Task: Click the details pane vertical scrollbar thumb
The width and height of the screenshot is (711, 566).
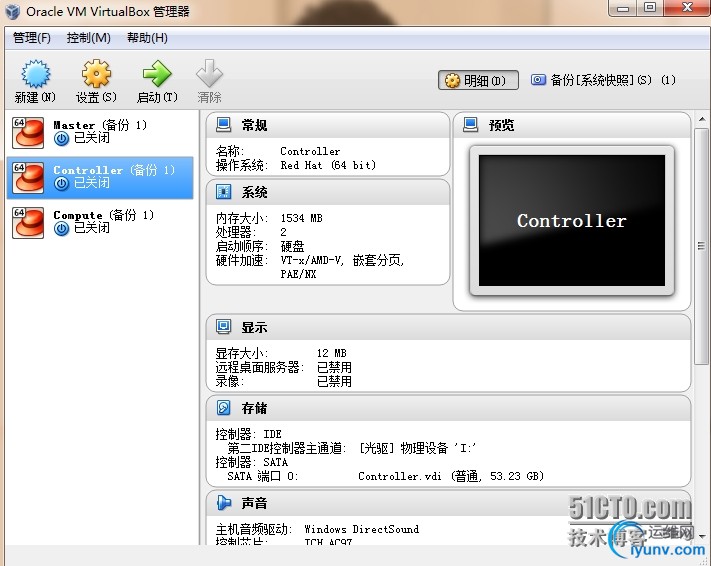Action: [701, 246]
